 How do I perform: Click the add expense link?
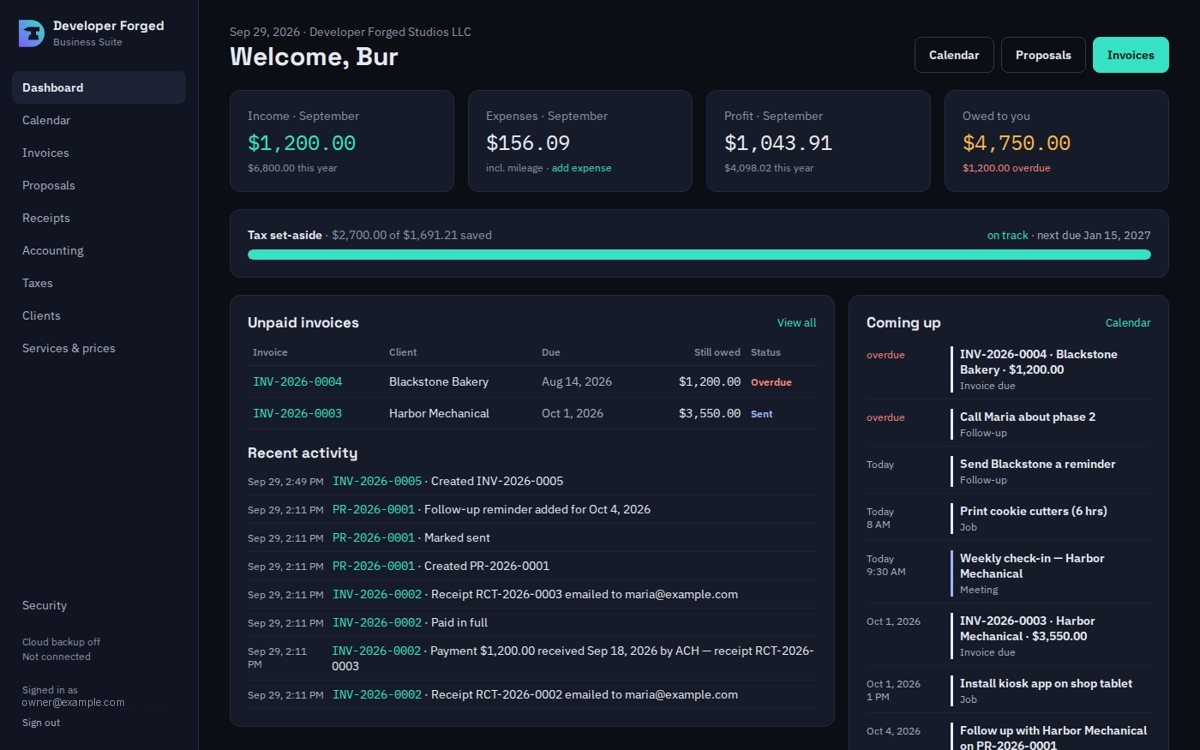[x=582, y=168]
